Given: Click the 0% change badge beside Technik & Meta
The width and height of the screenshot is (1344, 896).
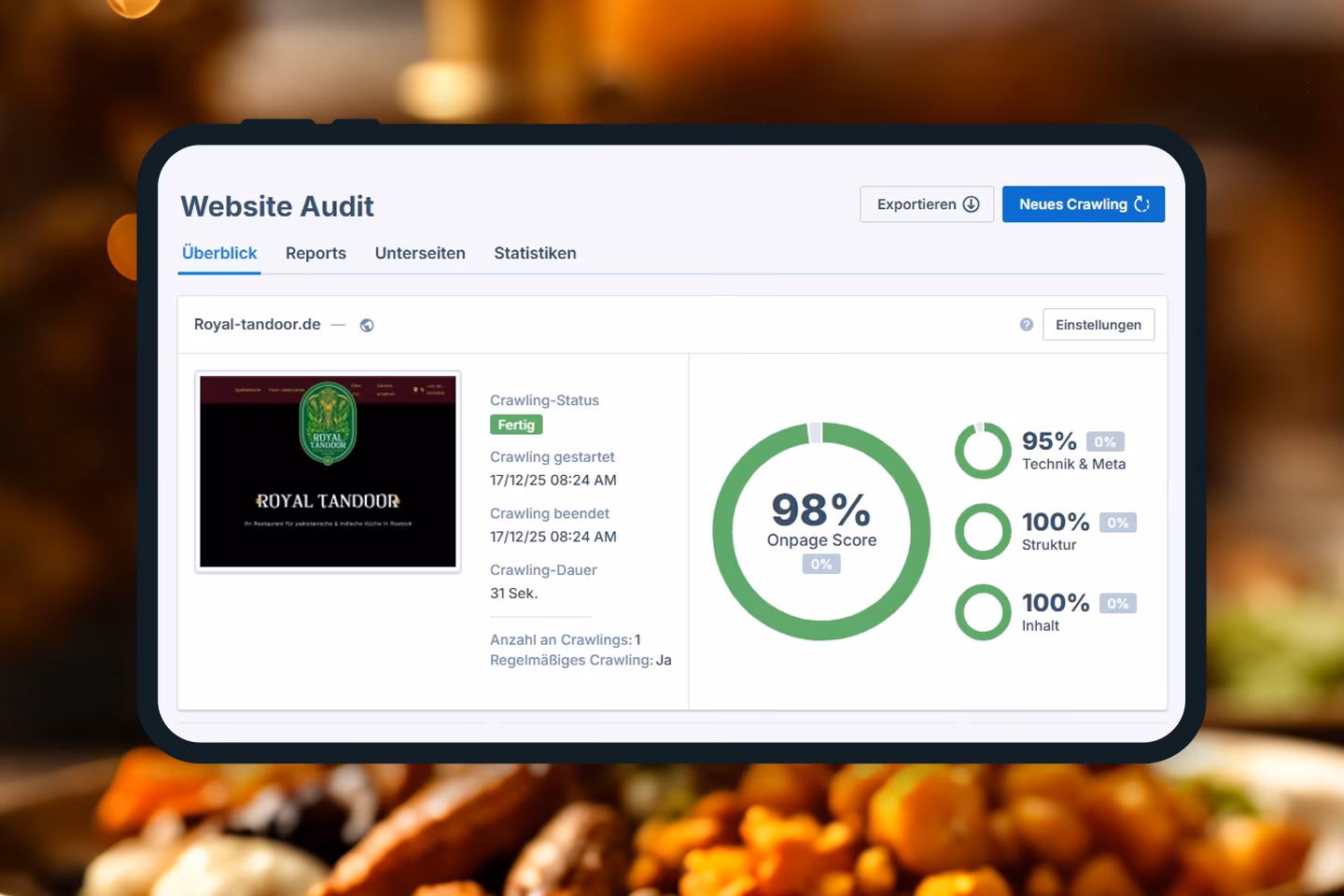Looking at the screenshot, I should click(1104, 441).
